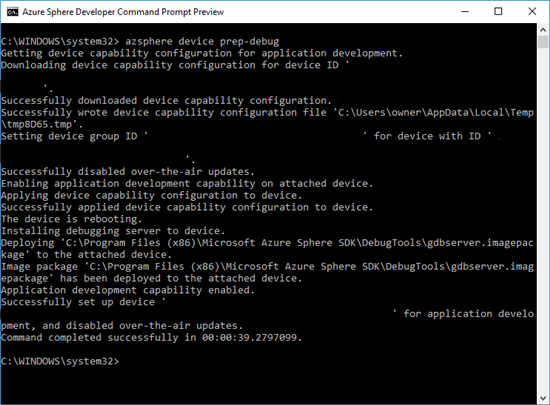Viewport: 550px width, 405px height.
Task: Click 'pment, and disabled over-the-air updates.' line
Action: click(122, 326)
